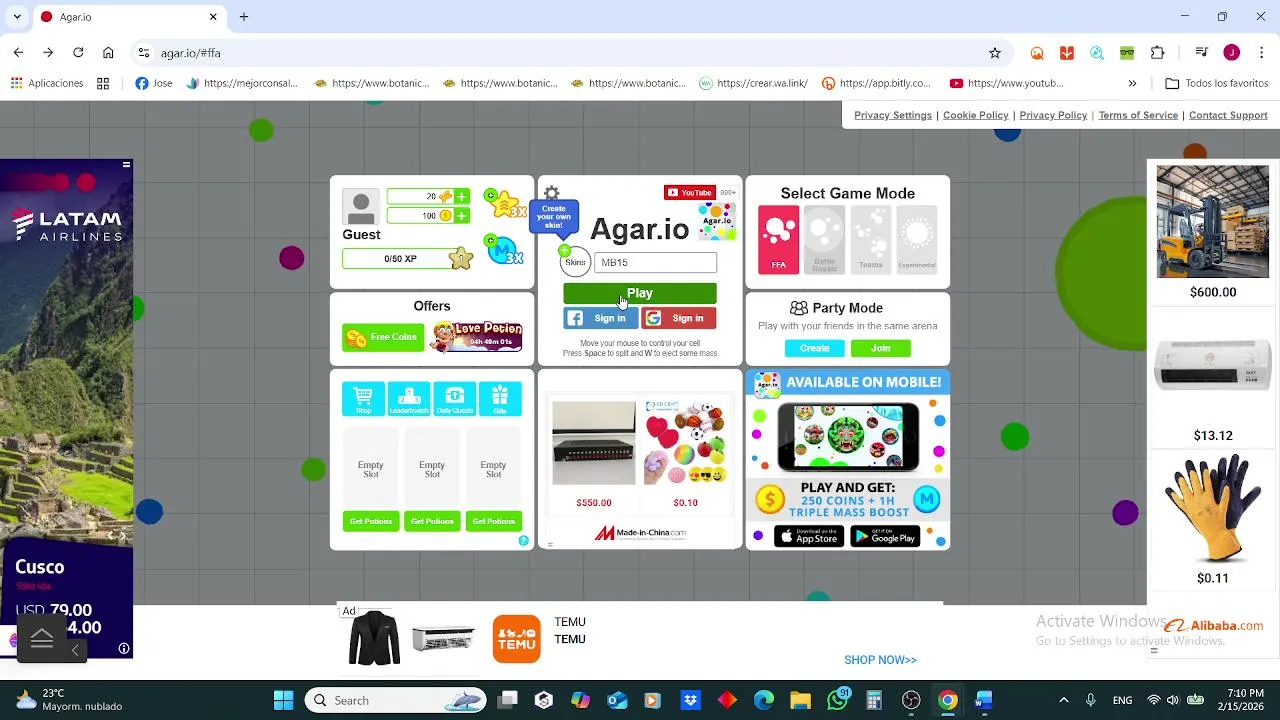Show hidden system tray icons
The image size is (1280, 720).
(1064, 700)
